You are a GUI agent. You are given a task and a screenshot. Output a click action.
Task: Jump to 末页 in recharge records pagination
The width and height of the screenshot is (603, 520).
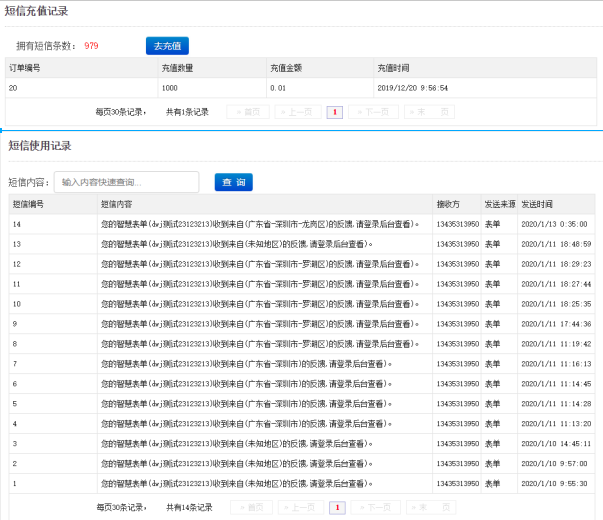[429, 112]
